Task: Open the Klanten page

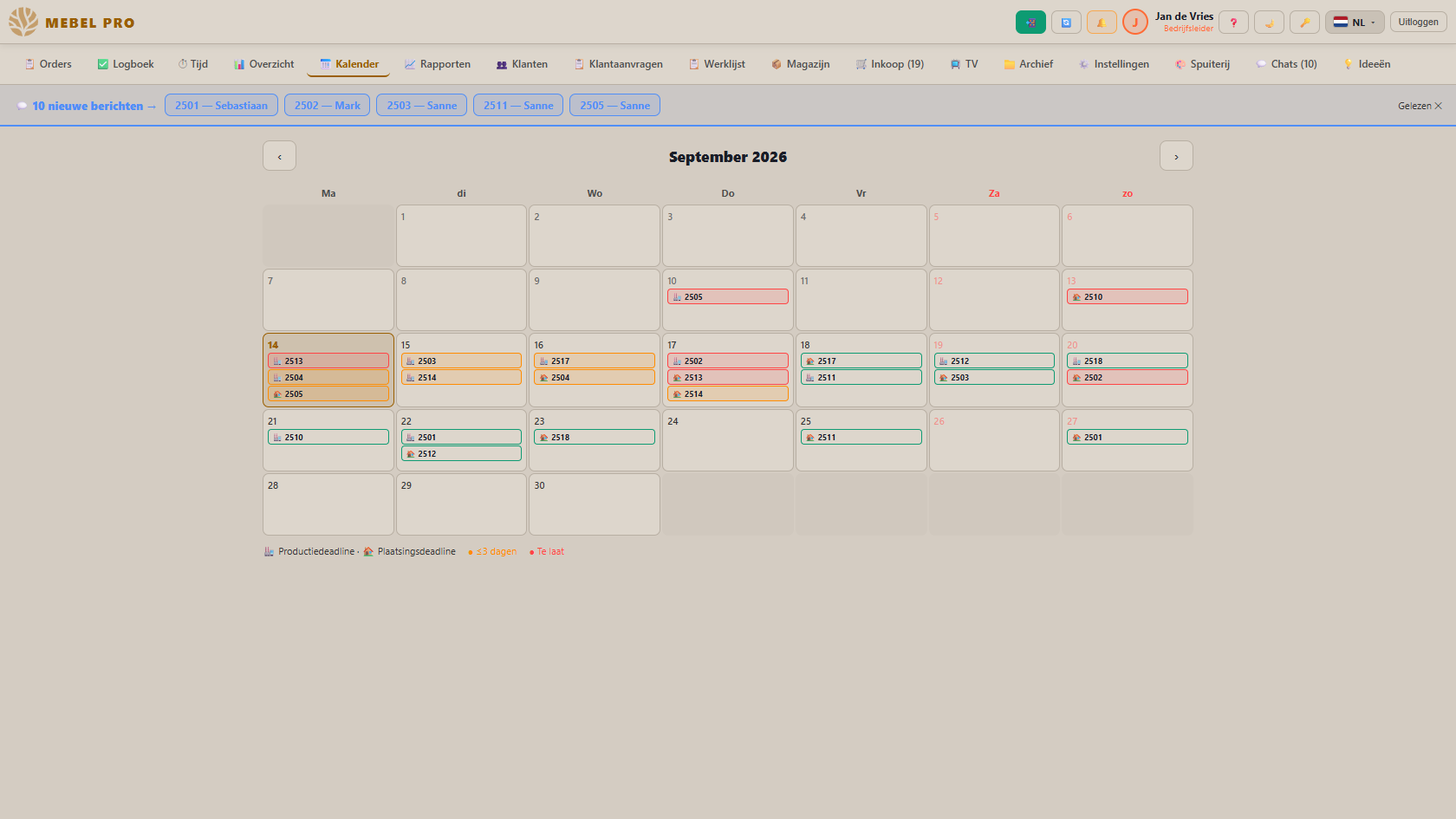Action: click(522, 64)
